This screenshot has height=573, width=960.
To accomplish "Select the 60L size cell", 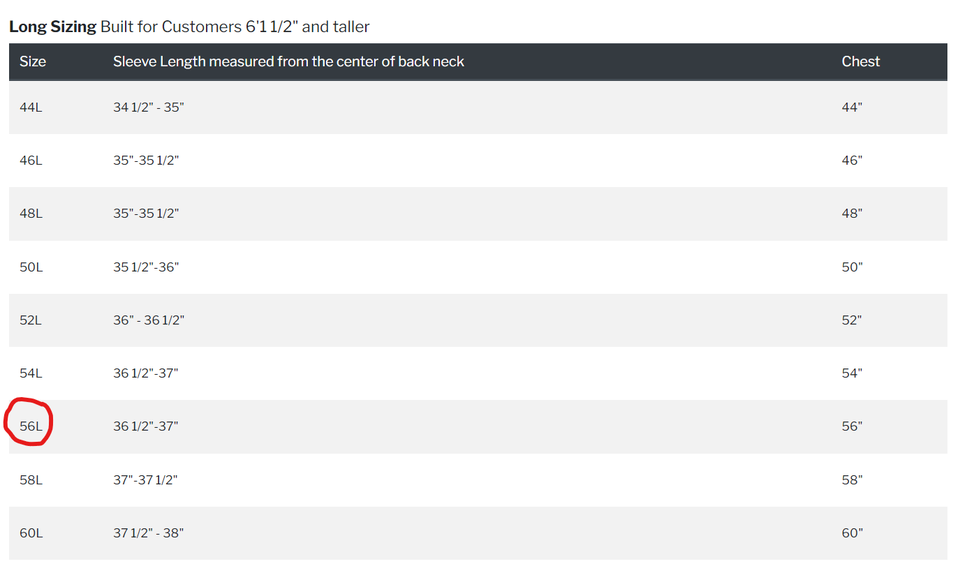I will [31, 533].
